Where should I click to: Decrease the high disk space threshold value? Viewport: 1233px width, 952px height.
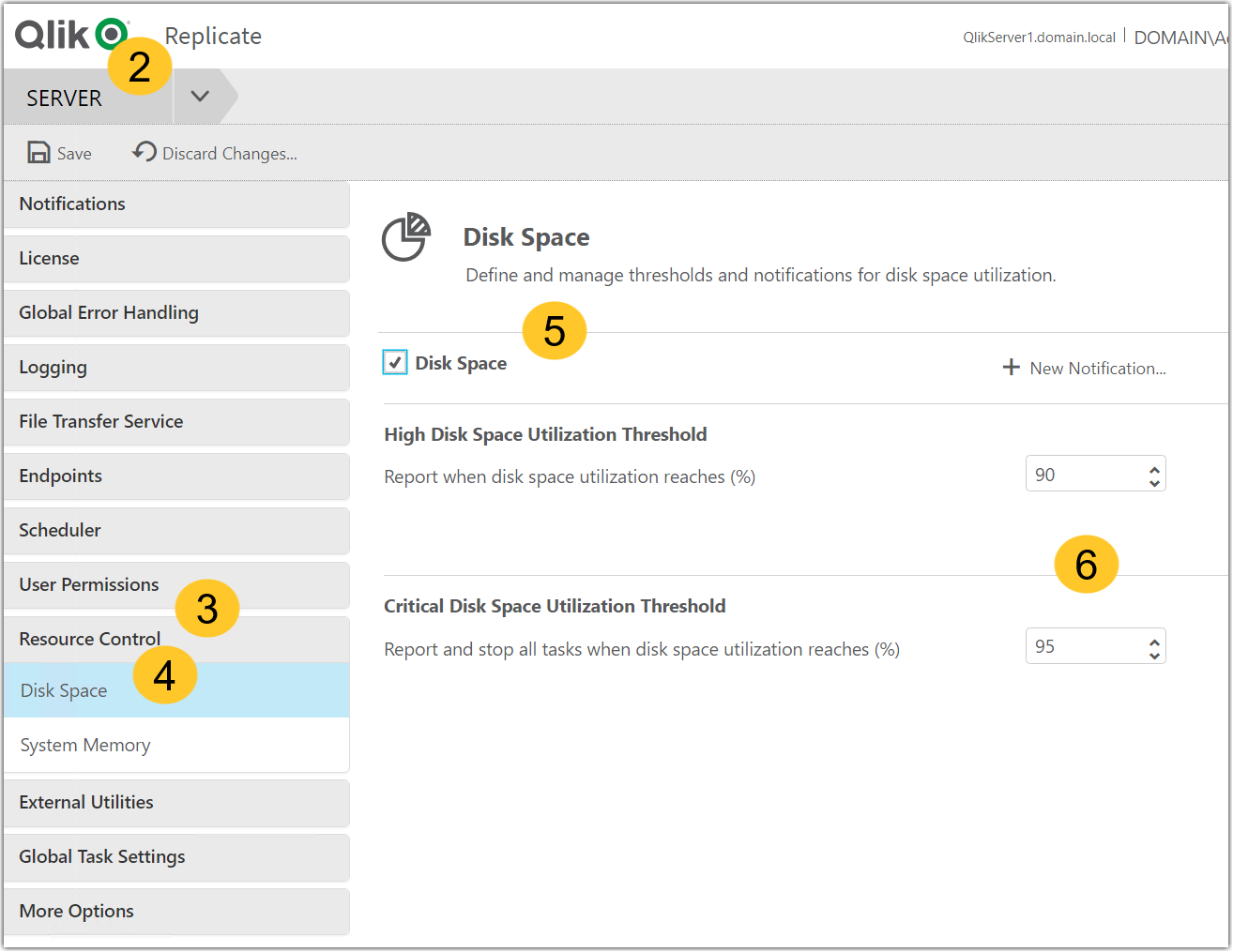(1154, 482)
